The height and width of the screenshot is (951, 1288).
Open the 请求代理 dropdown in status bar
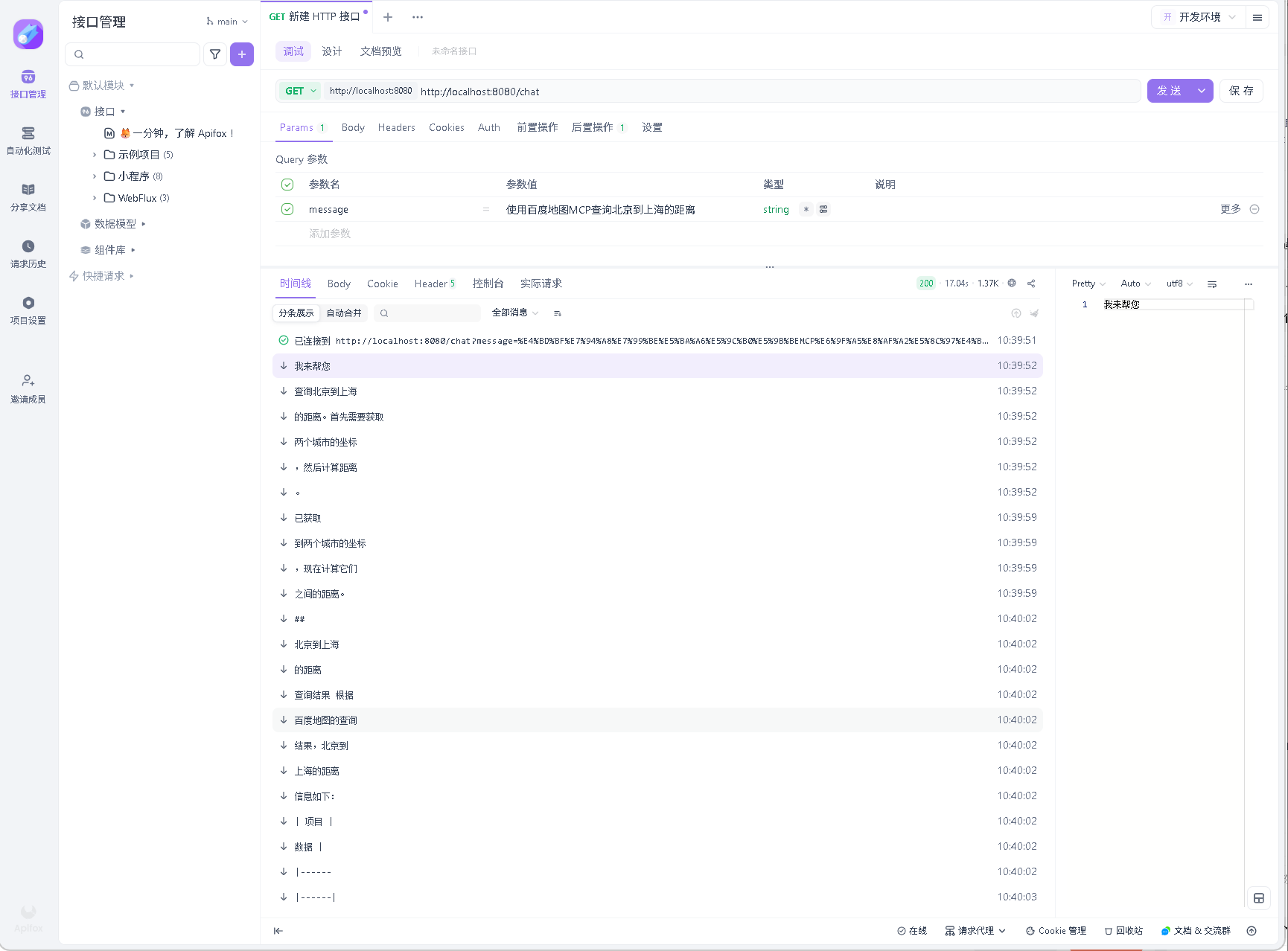click(976, 931)
